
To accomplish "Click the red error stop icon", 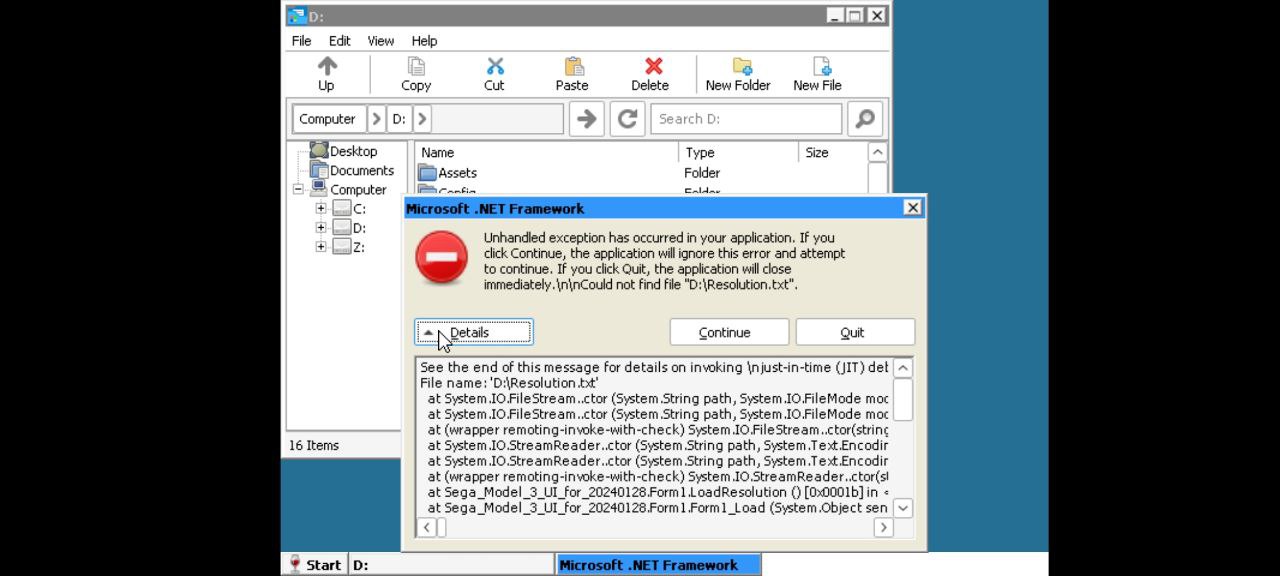I will click(x=441, y=256).
